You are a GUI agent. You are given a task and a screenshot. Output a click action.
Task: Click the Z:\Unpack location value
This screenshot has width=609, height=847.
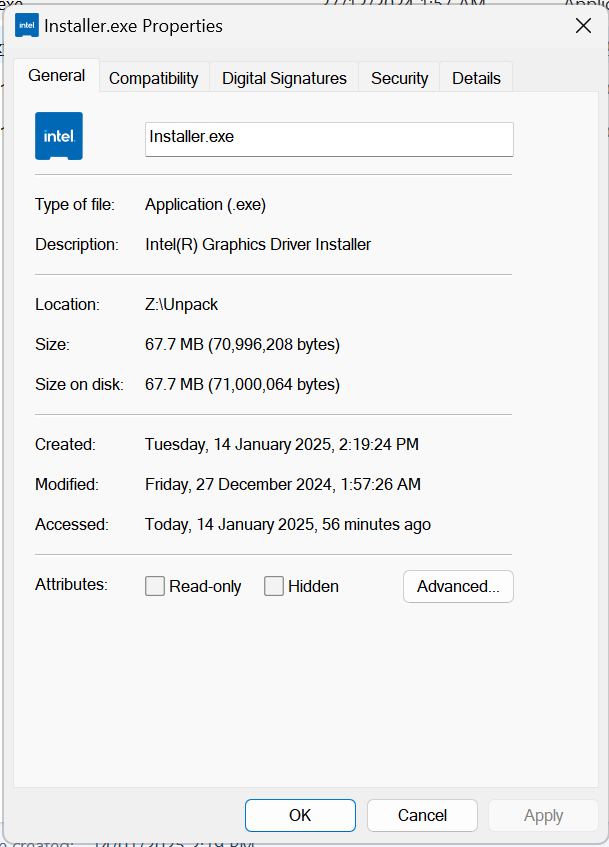181,305
